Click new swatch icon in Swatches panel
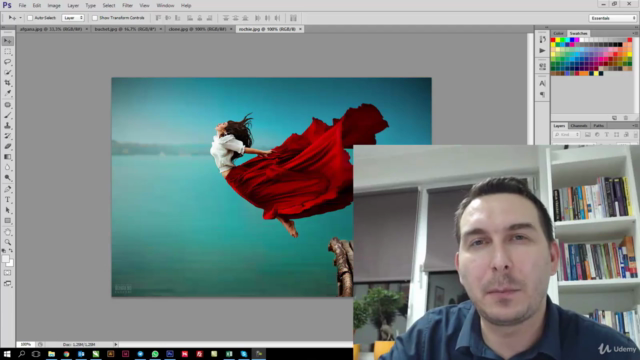Viewport: 640px width, 360px height. pyautogui.click(x=614, y=118)
